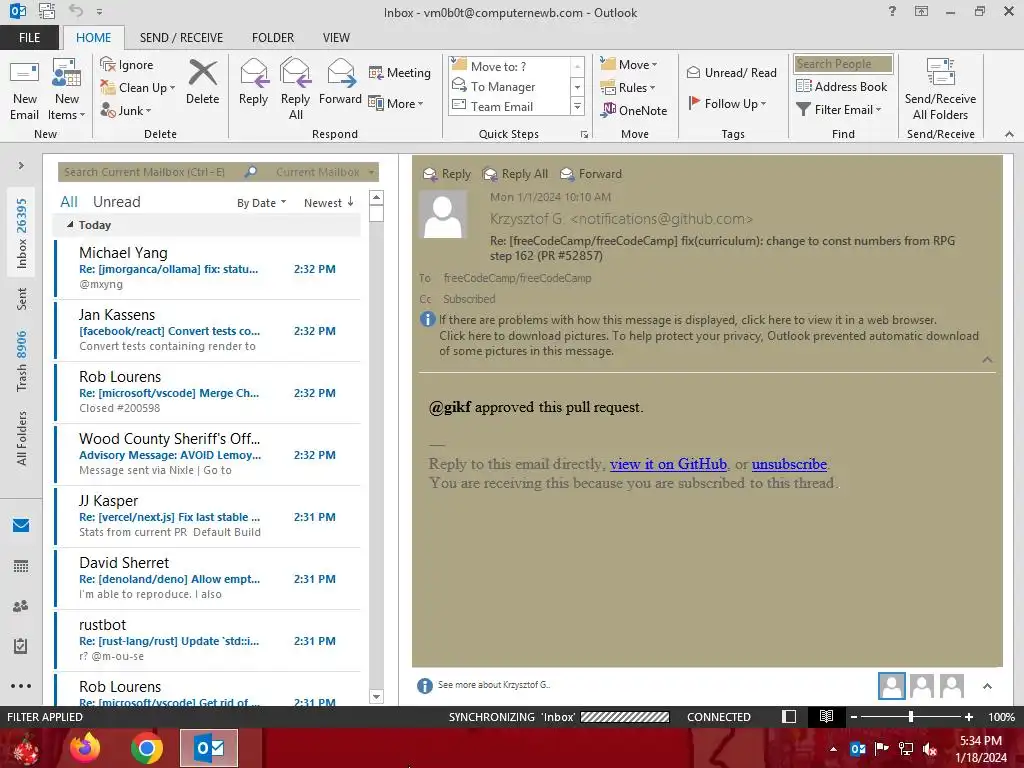Open the Mail view in navigation
This screenshot has width=1024, height=768.
(21, 525)
